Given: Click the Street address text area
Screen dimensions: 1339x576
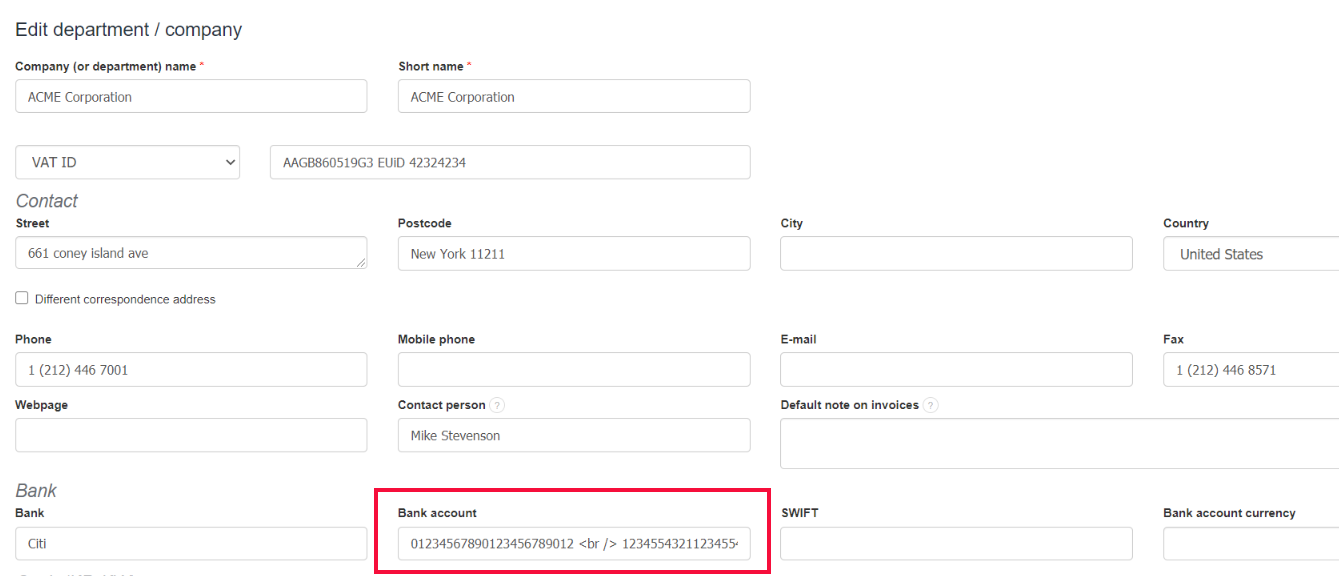Looking at the screenshot, I should [191, 253].
